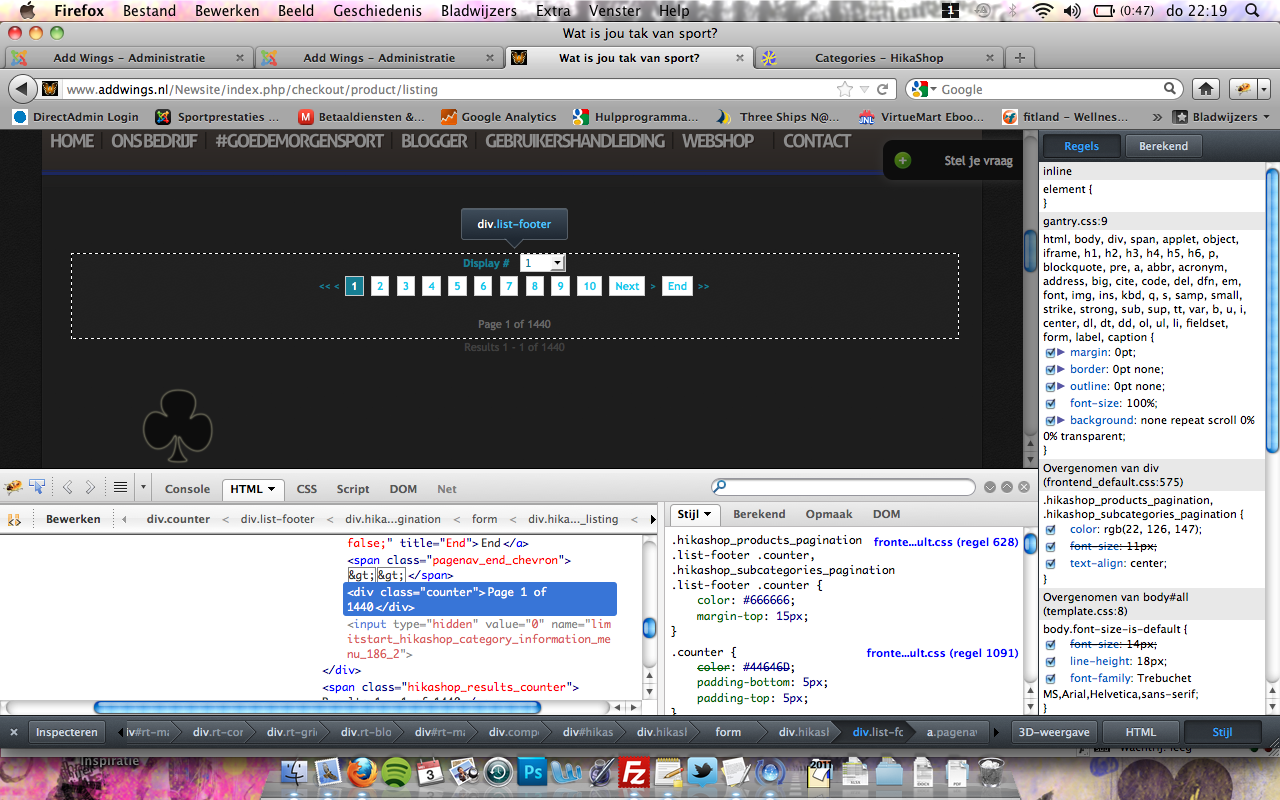Toggle Firebug command line lines icon
This screenshot has height=800, width=1280.
pos(120,488)
